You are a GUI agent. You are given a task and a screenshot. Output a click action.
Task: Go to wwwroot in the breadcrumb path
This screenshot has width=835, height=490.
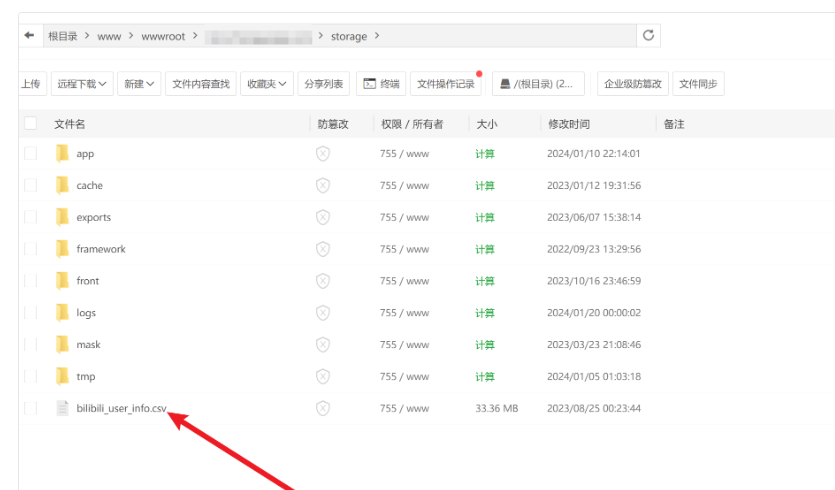pyautogui.click(x=163, y=36)
